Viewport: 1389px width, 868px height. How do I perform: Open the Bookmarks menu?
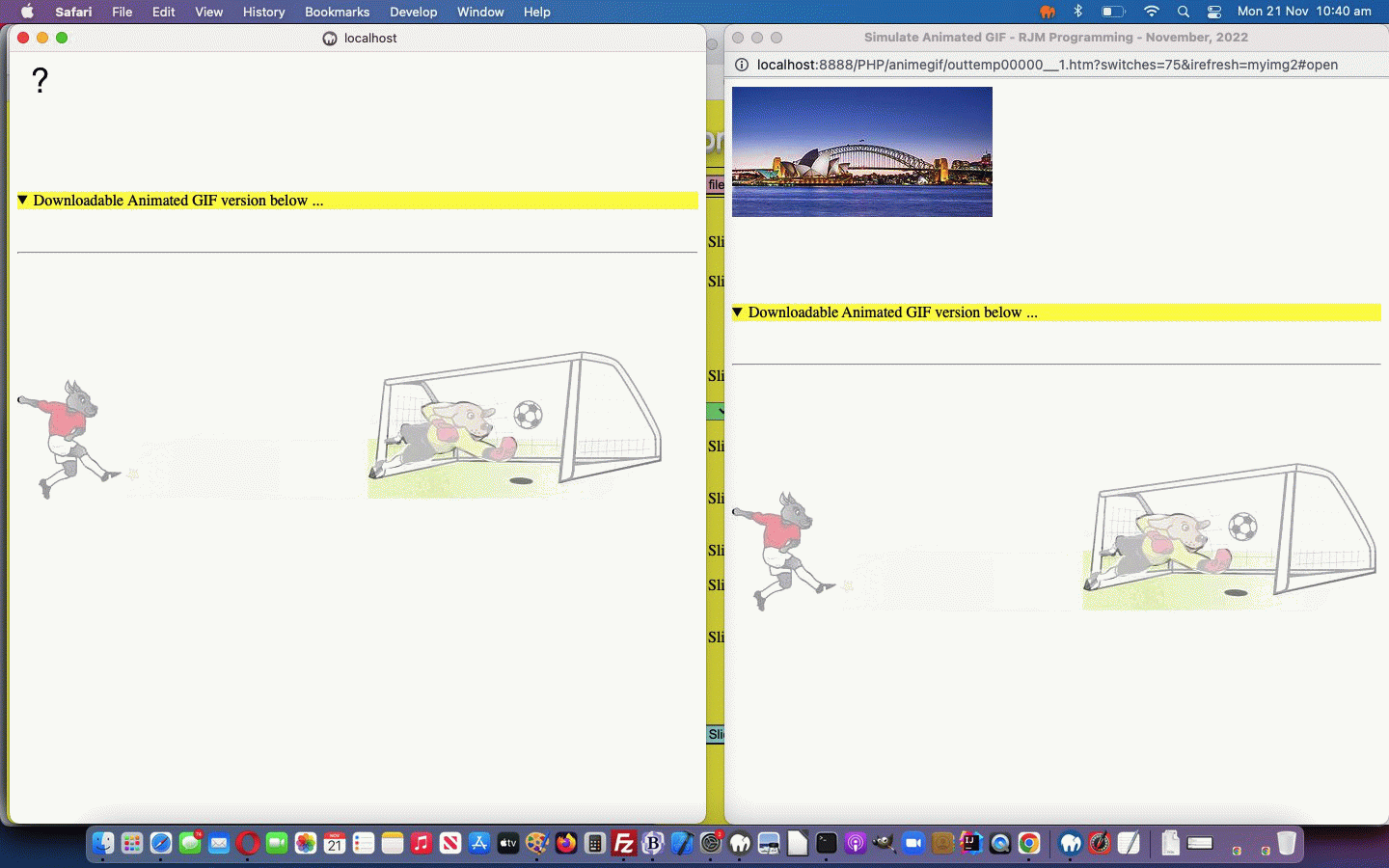pos(337,12)
